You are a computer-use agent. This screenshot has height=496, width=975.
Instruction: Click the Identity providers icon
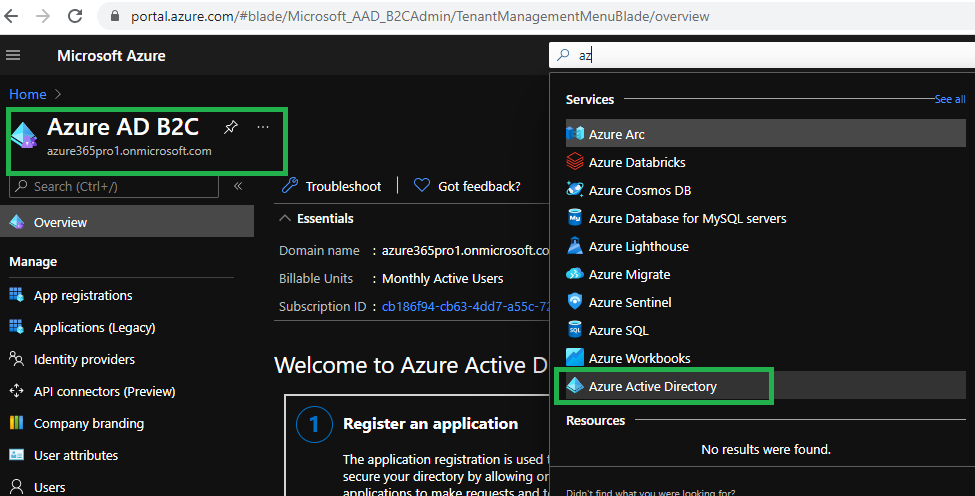[16, 359]
